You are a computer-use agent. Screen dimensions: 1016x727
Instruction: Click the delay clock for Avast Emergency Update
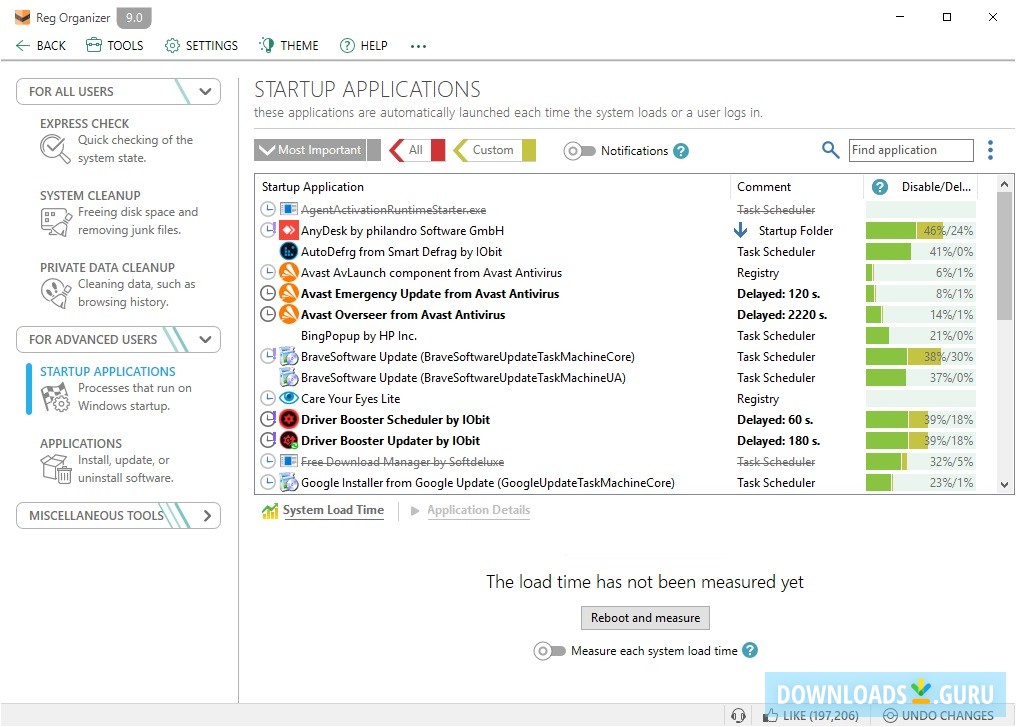click(268, 293)
